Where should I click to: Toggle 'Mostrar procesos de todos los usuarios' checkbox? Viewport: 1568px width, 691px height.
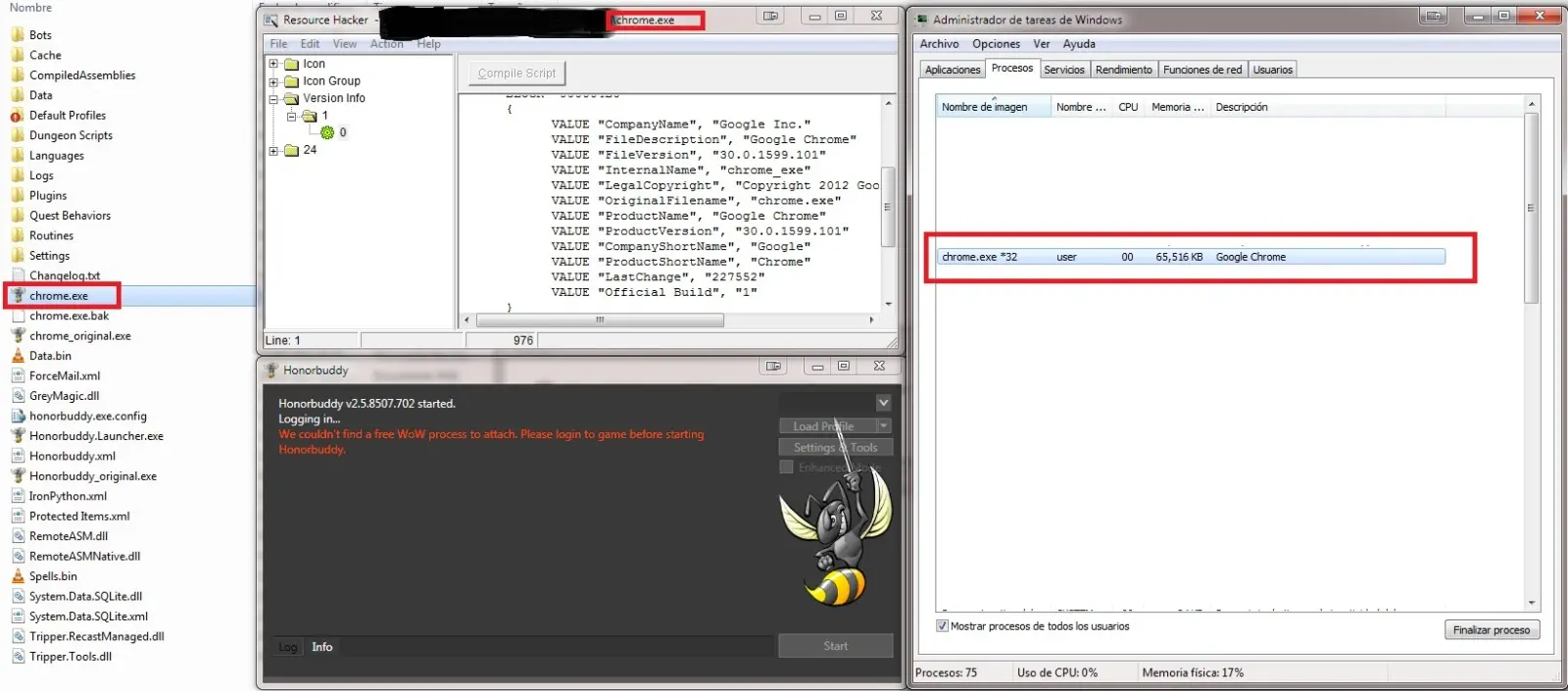[x=942, y=626]
